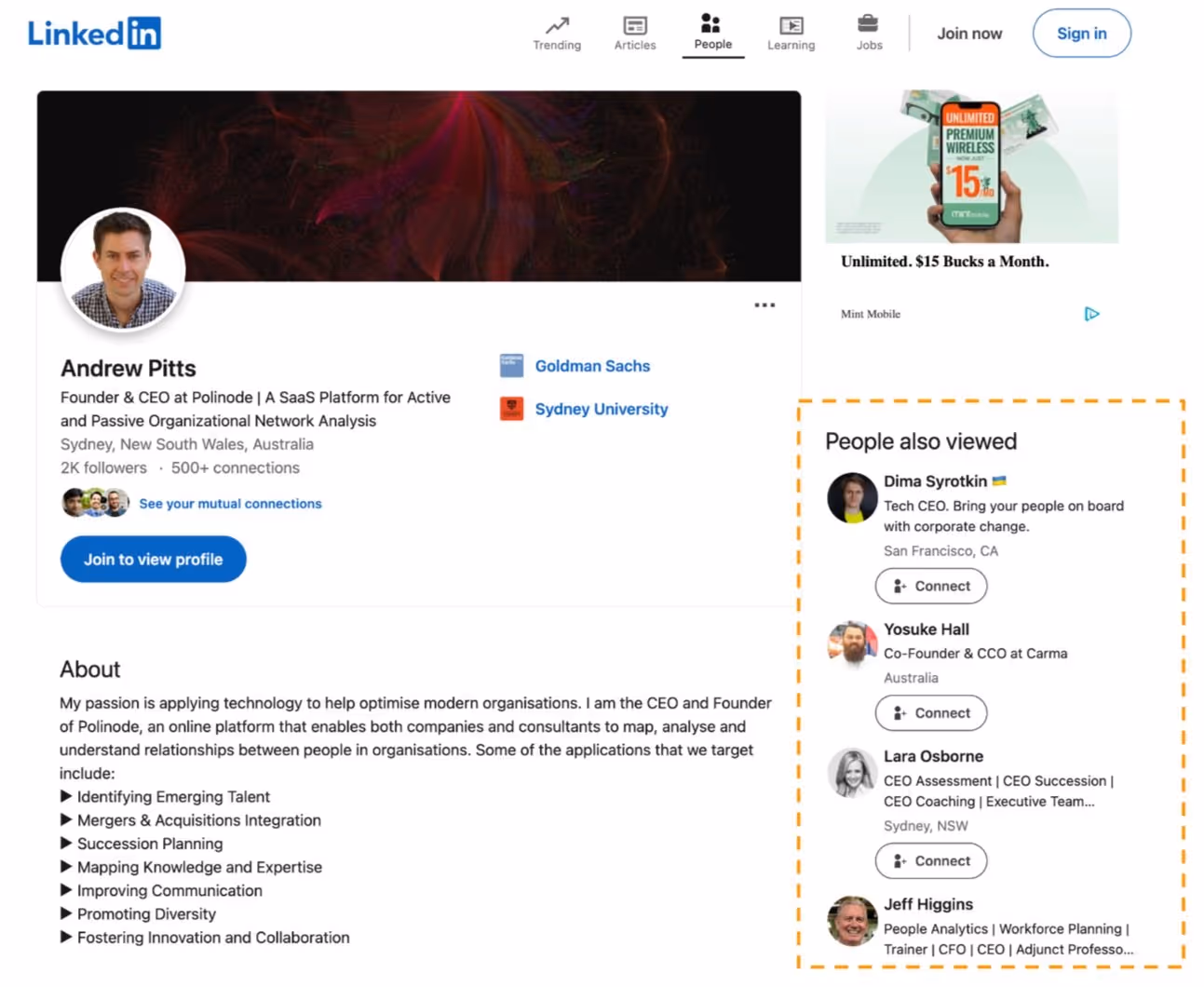Screen dimensions: 1204x987
Task: Click the 500+ connections text
Action: point(236,467)
